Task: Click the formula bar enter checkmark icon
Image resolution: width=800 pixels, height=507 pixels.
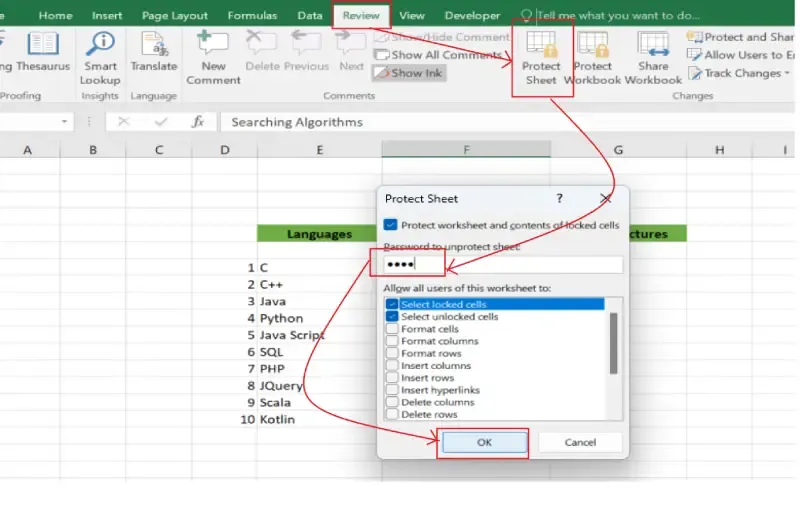Action: [x=161, y=121]
